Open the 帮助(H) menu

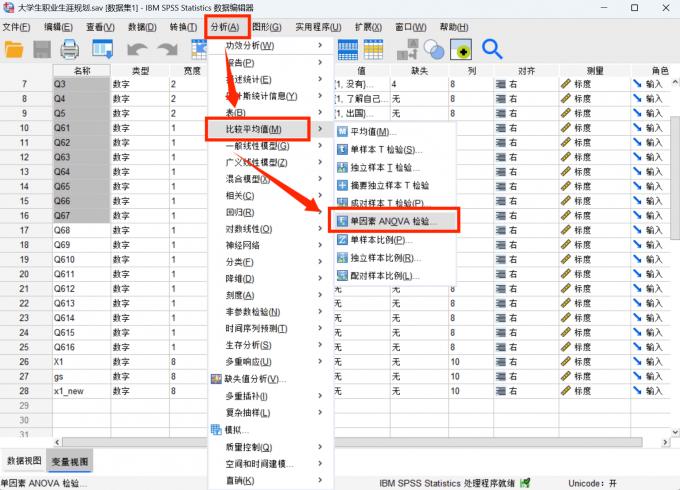454,27
